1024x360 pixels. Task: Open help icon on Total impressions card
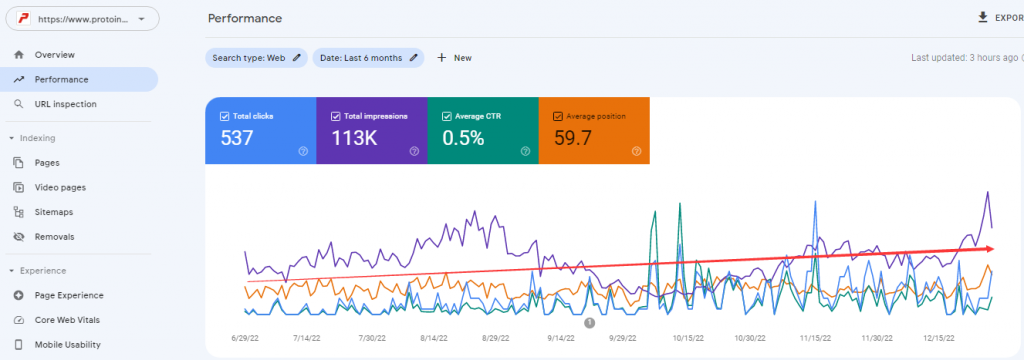(414, 151)
